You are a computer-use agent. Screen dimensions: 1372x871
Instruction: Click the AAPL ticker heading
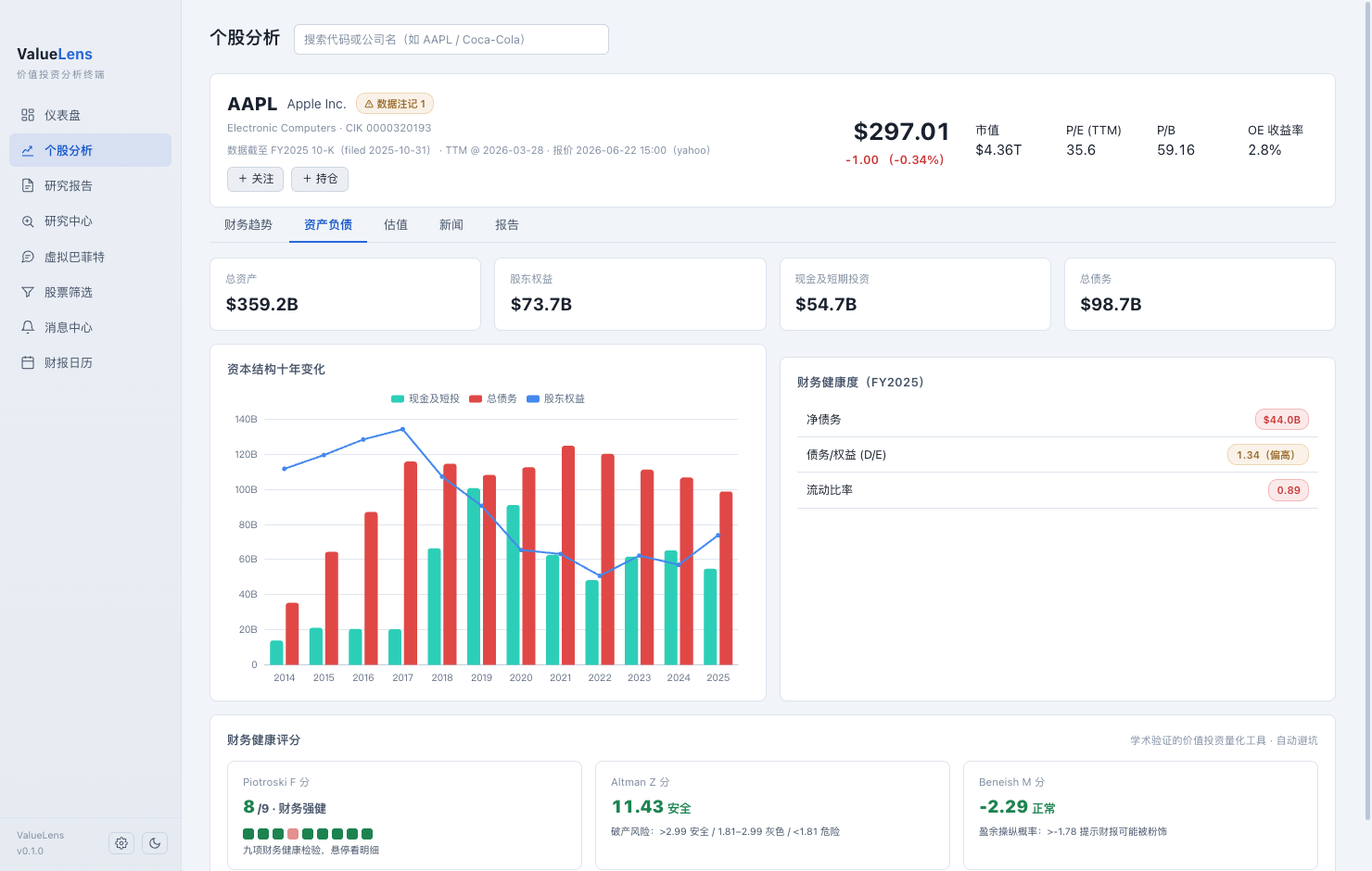[252, 104]
